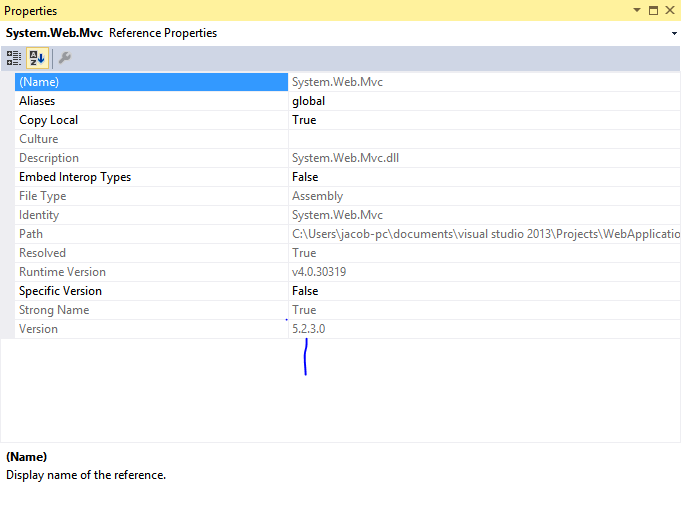Image resolution: width=681 pixels, height=505 pixels.
Task: Click the Properties title bar text
Action: point(30,11)
